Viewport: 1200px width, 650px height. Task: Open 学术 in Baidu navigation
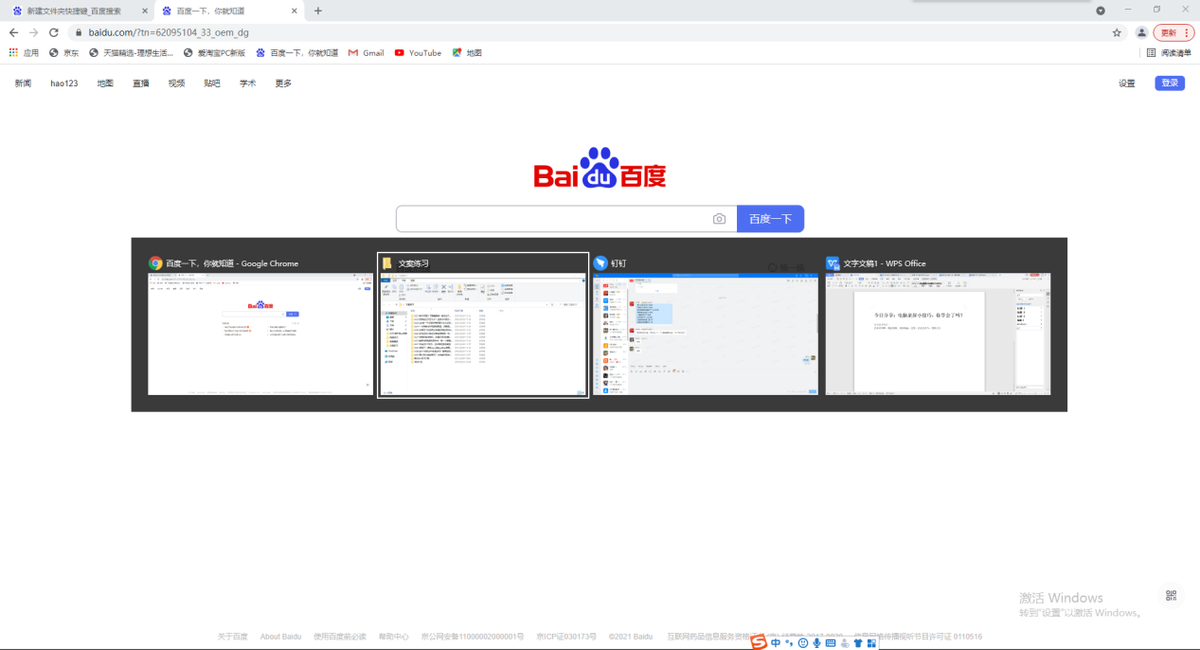[248, 83]
